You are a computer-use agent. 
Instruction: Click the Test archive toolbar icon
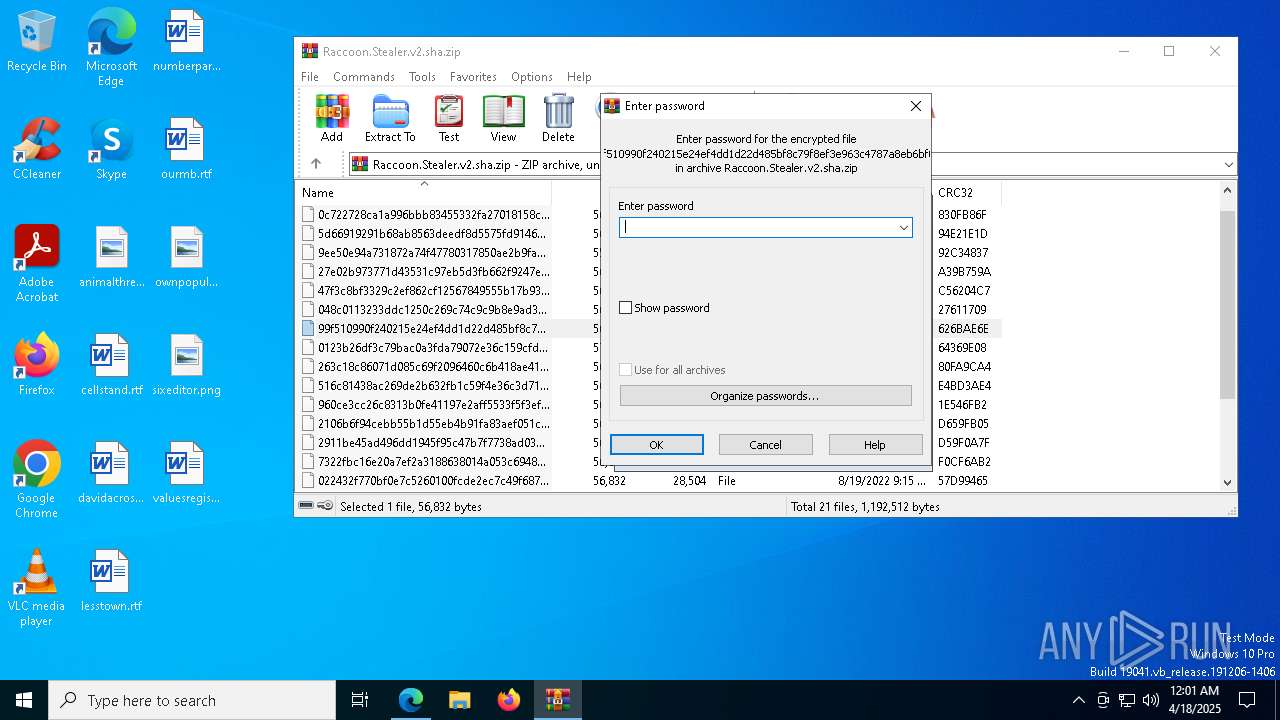pos(449,119)
